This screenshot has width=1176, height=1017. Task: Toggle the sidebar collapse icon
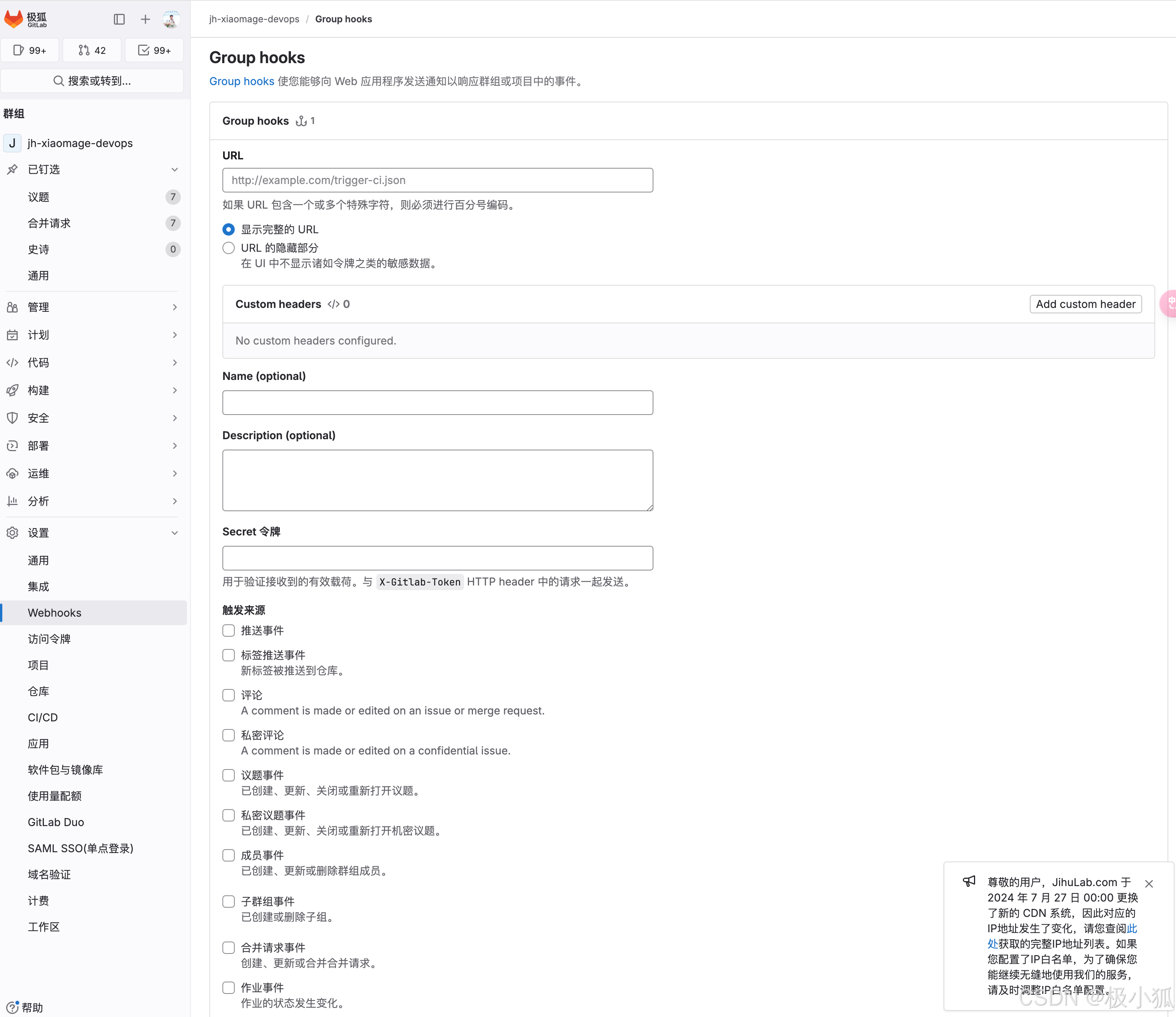pos(119,19)
